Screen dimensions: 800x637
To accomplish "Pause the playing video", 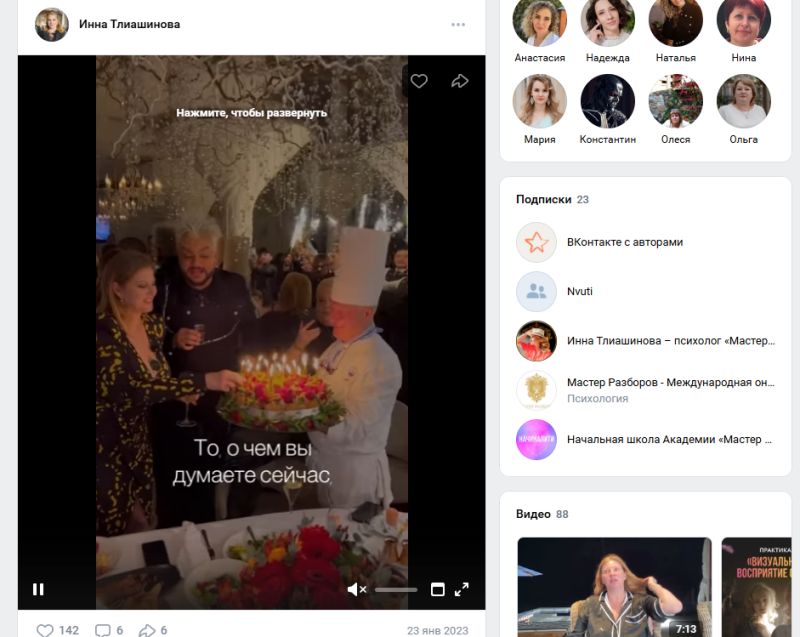I will point(38,589).
